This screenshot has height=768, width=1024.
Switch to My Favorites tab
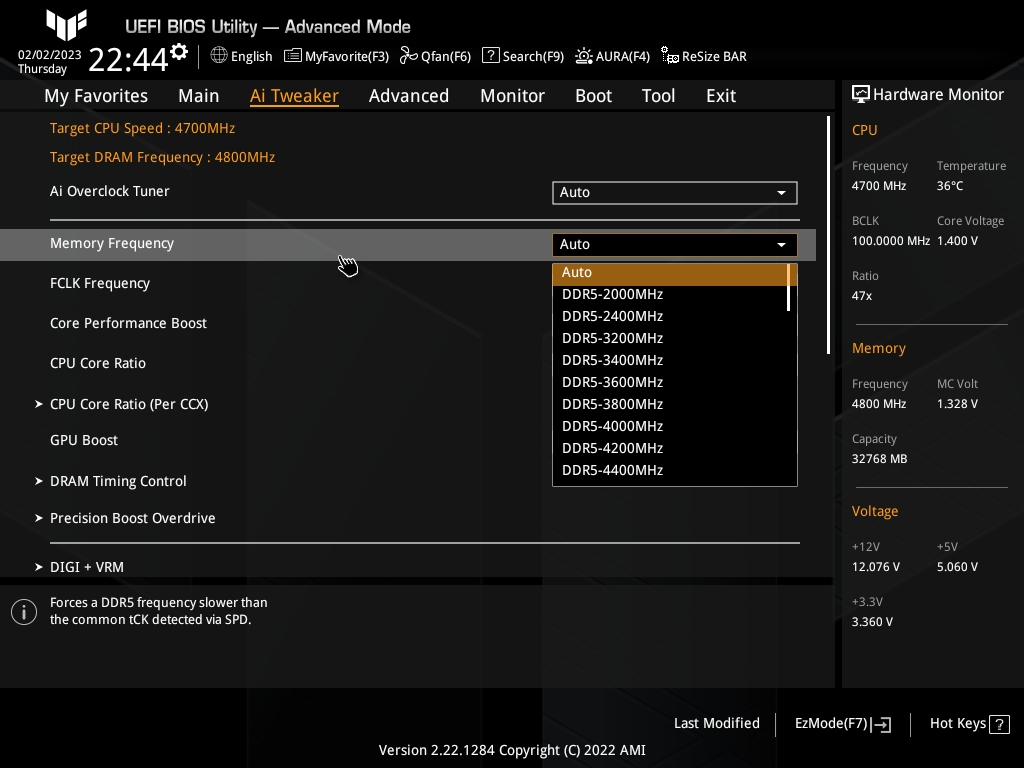[96, 96]
